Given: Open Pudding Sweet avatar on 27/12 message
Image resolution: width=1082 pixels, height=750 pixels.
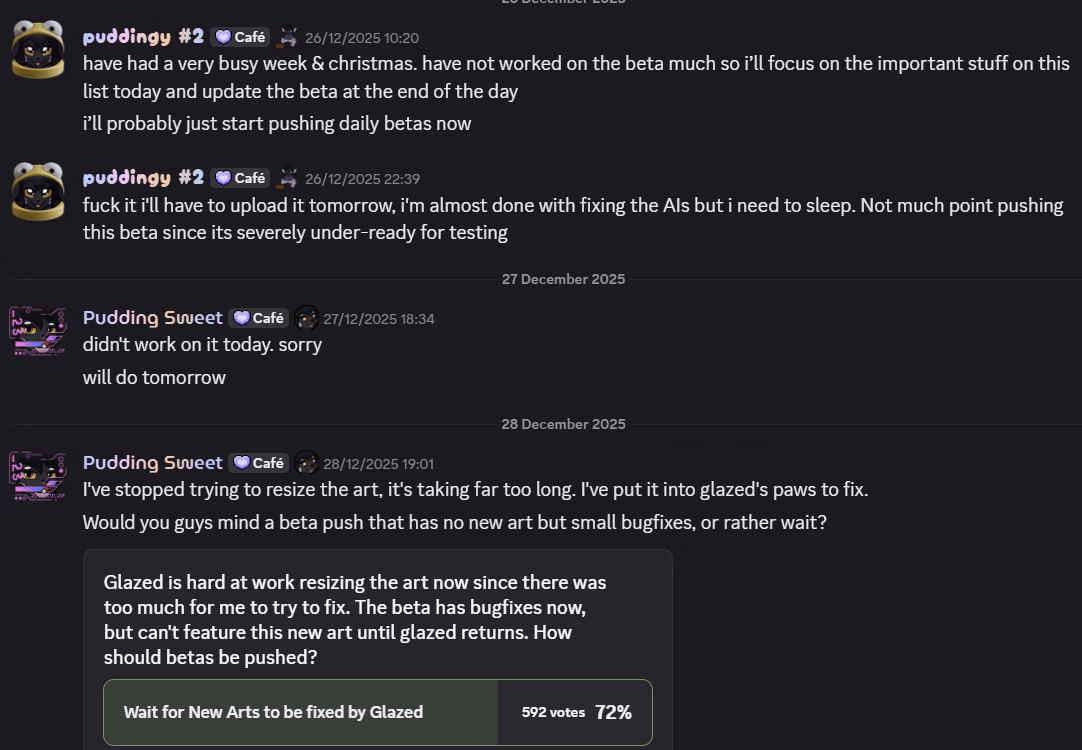Looking at the screenshot, I should coord(38,331).
